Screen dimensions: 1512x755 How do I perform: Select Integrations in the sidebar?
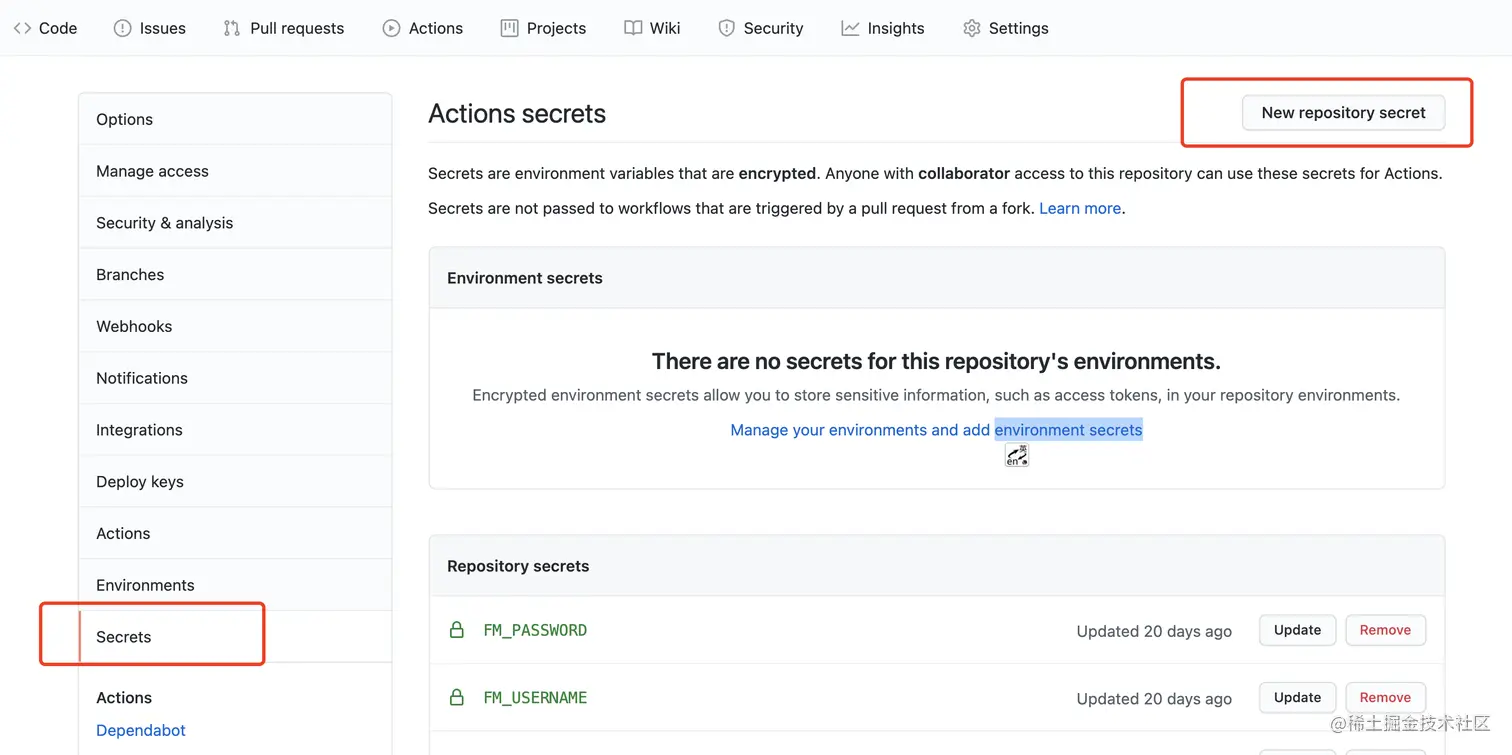pyautogui.click(x=235, y=430)
